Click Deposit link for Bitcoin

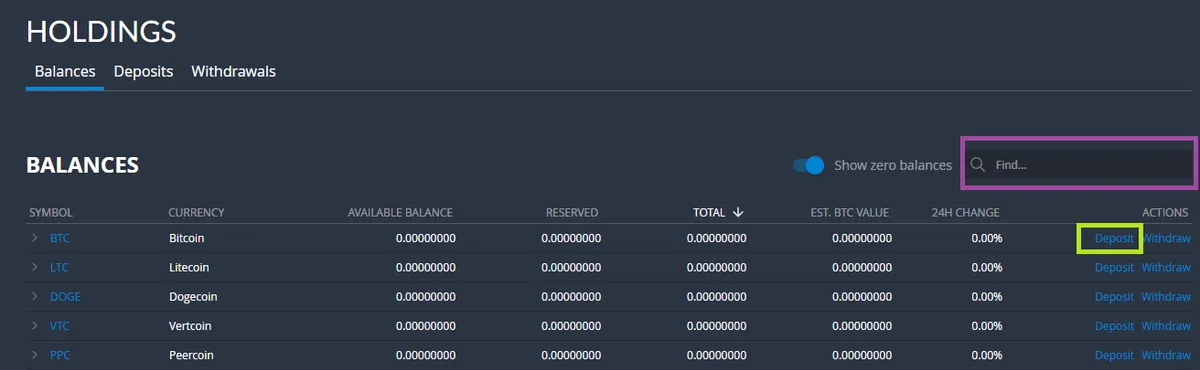click(1114, 239)
